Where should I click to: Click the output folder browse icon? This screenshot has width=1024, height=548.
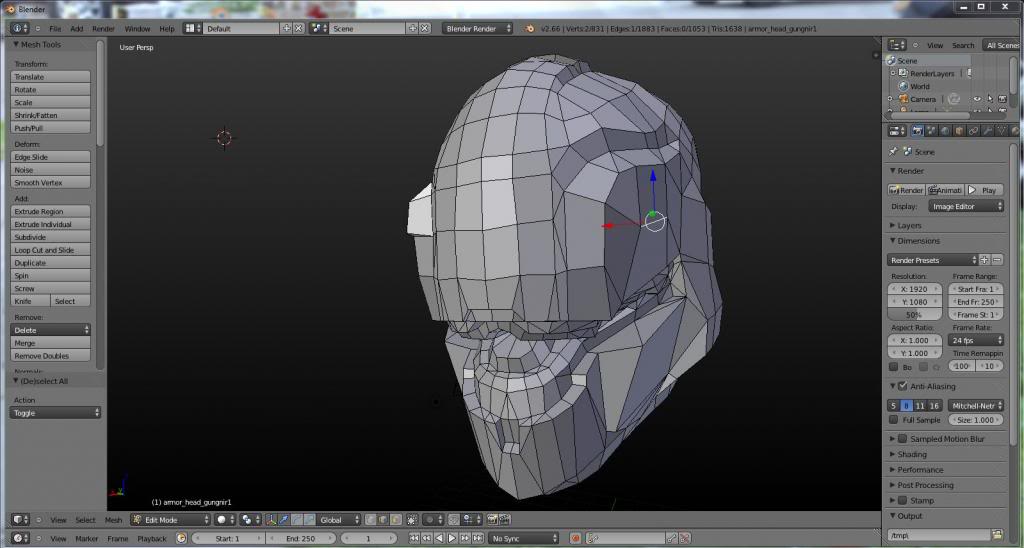point(996,535)
